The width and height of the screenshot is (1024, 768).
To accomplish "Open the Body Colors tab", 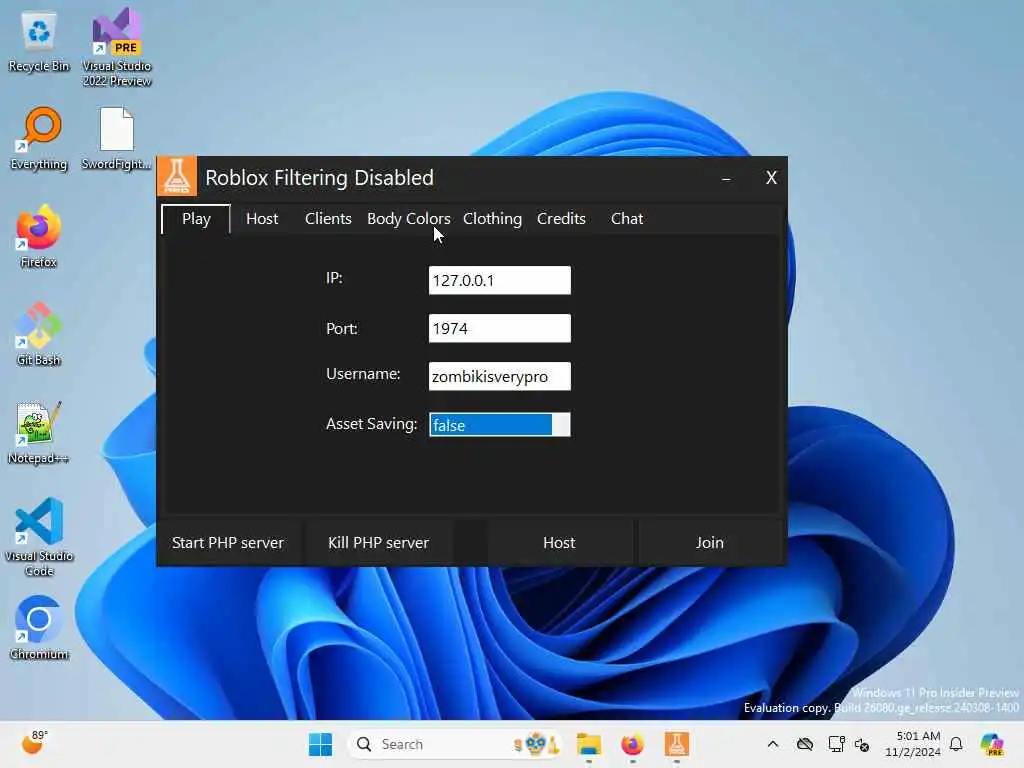I will click(x=409, y=219).
